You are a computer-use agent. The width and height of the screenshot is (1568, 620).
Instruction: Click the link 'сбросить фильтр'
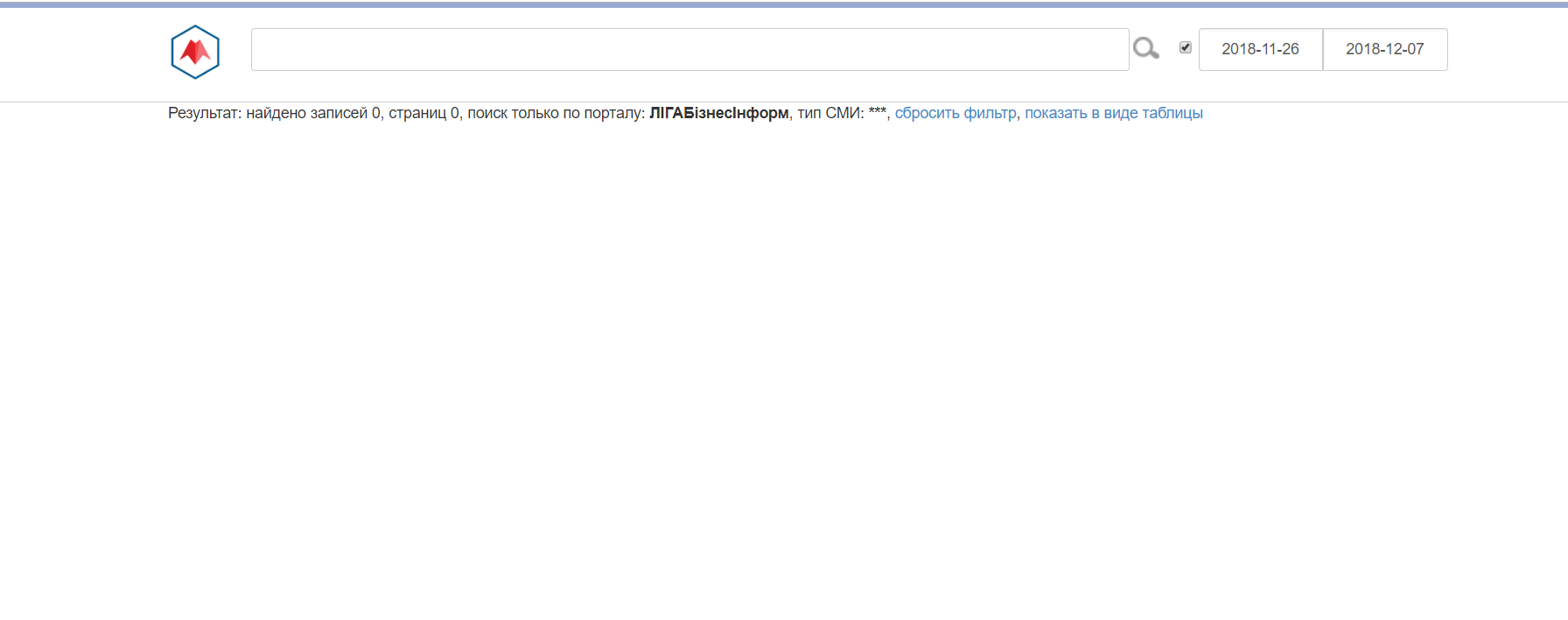pos(955,113)
